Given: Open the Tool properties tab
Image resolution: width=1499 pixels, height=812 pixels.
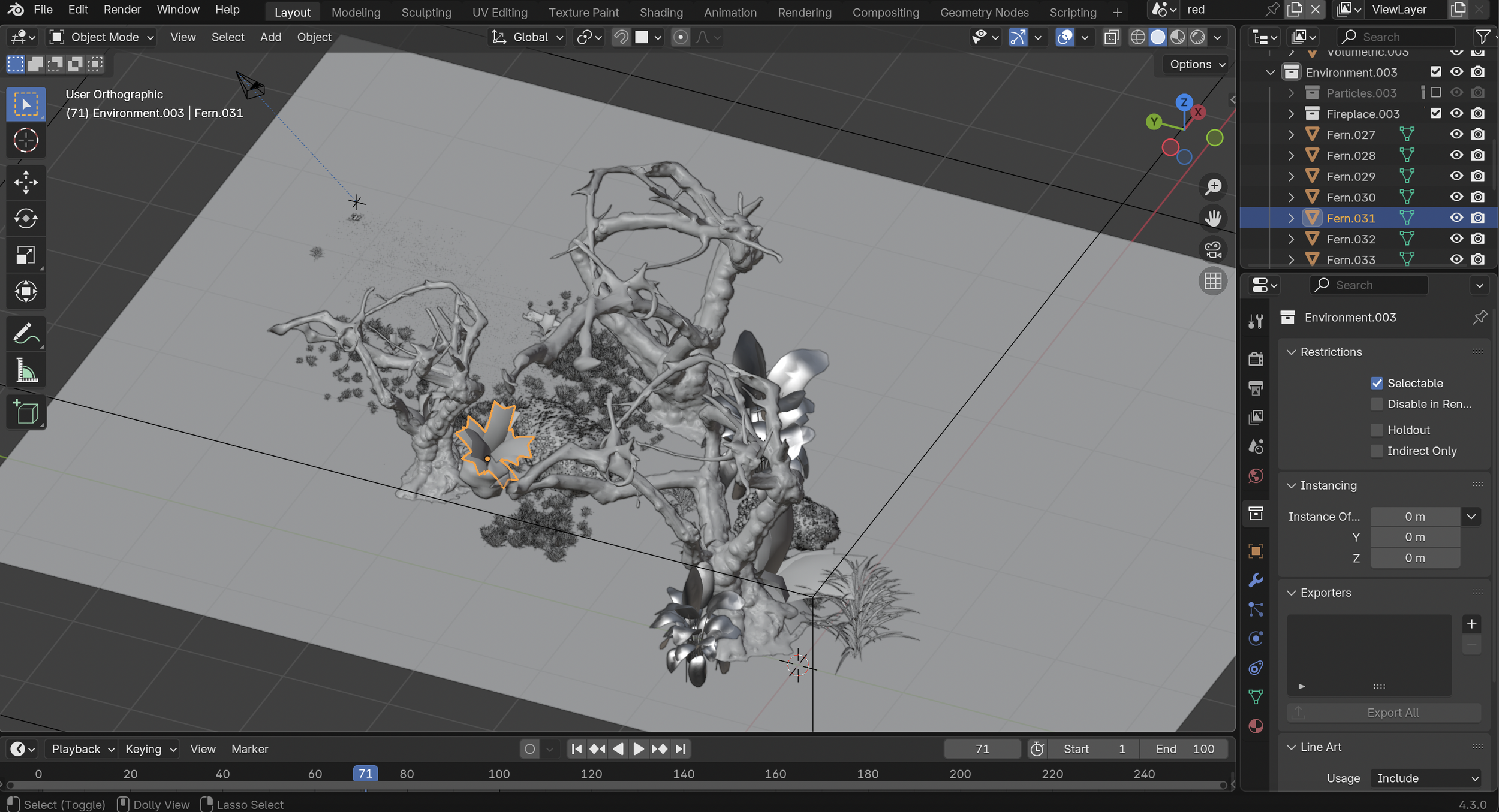Looking at the screenshot, I should [1256, 321].
